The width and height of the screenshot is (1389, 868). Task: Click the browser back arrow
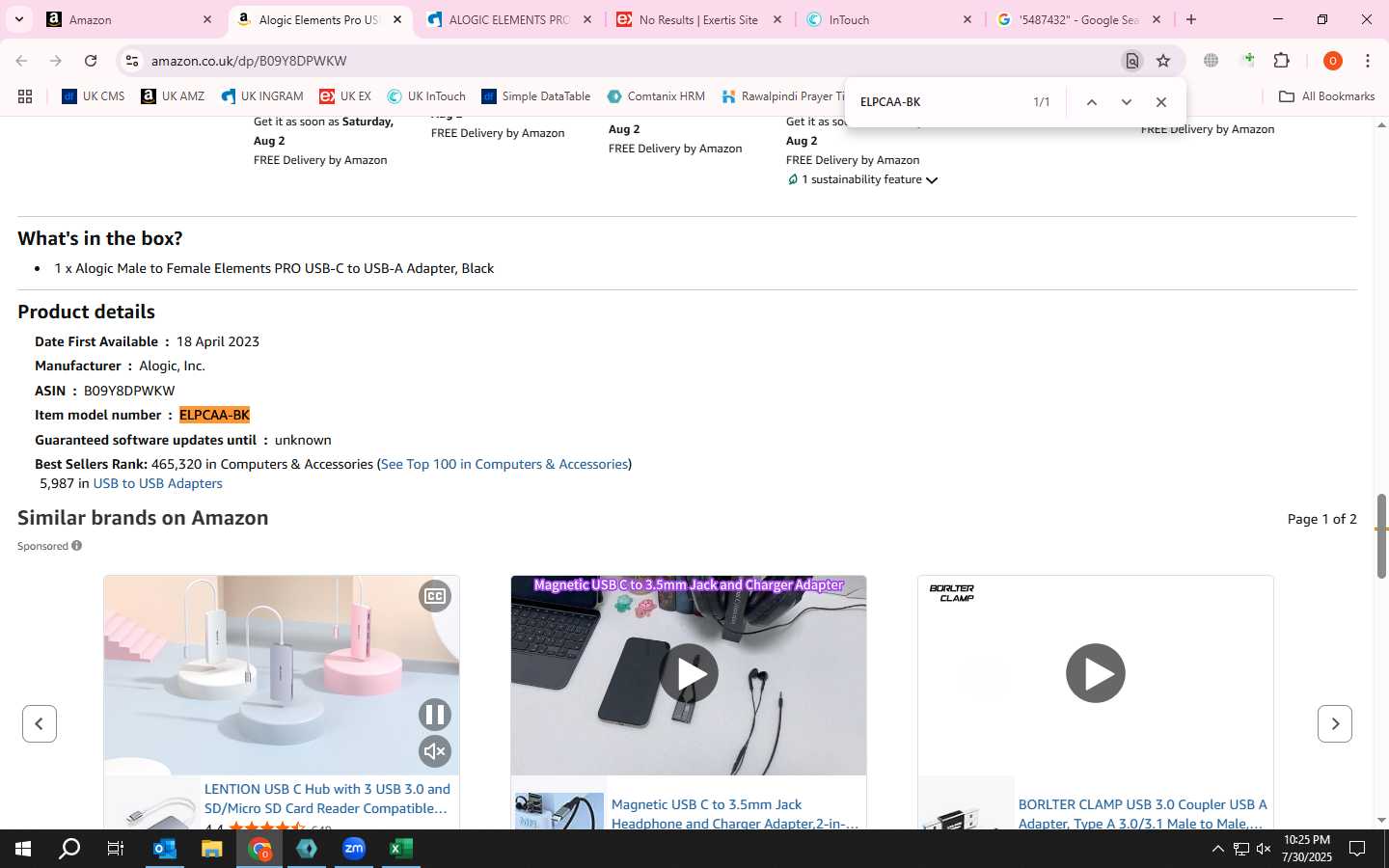21,61
